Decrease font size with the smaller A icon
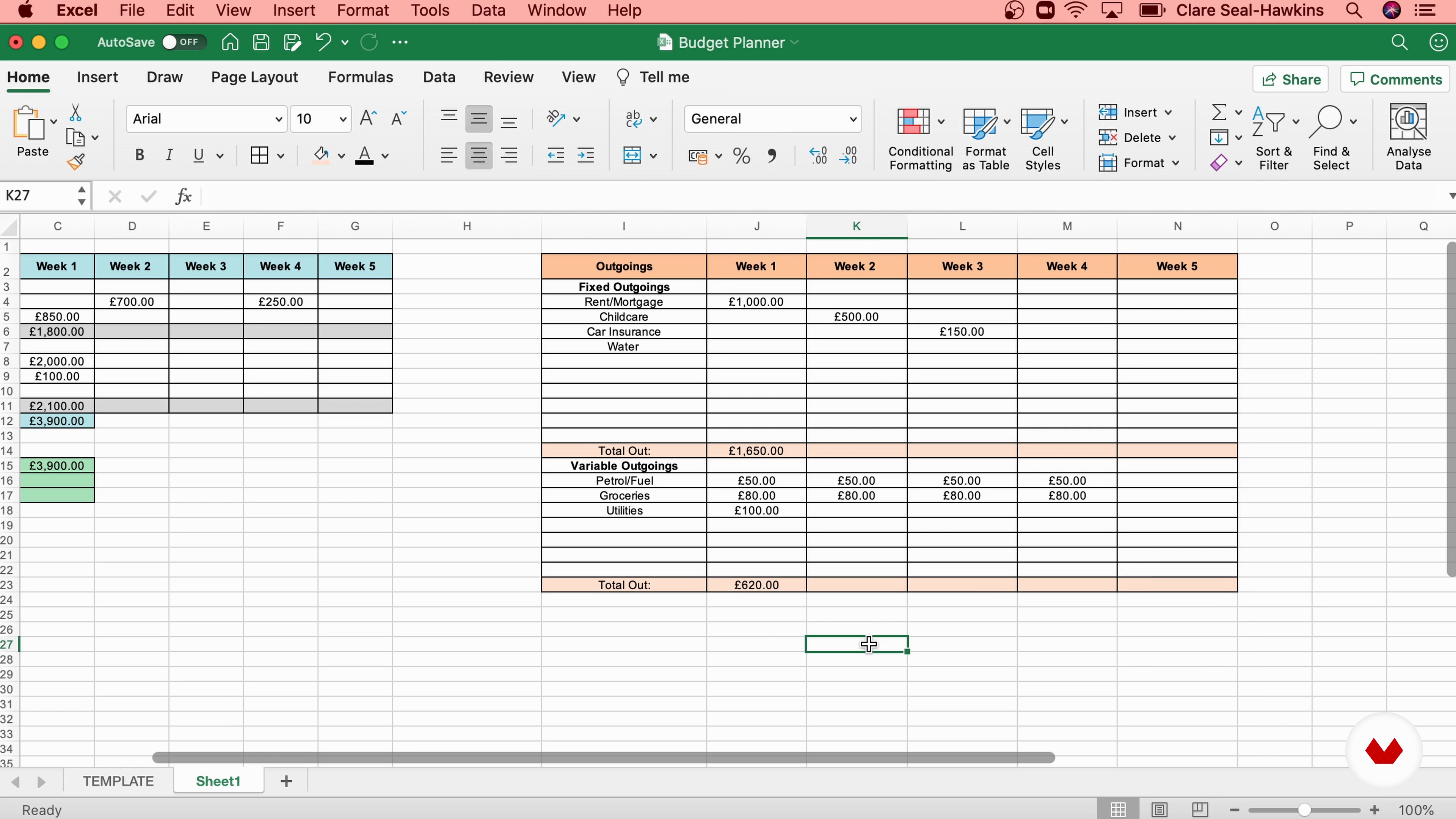The height and width of the screenshot is (819, 1456). (x=399, y=118)
